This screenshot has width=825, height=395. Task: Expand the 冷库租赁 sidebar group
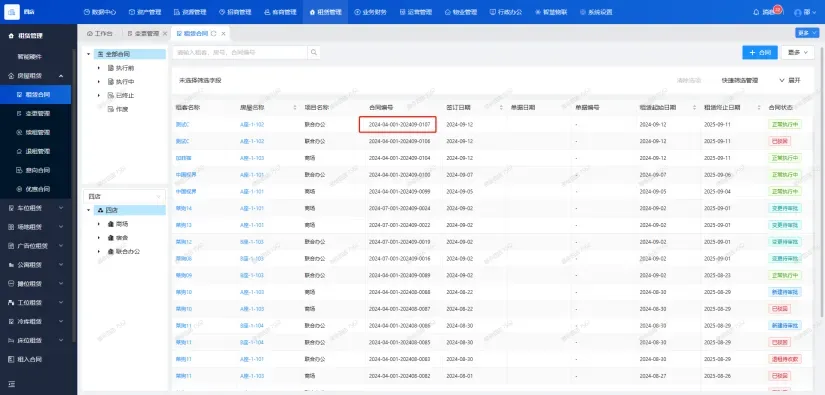tap(35, 321)
